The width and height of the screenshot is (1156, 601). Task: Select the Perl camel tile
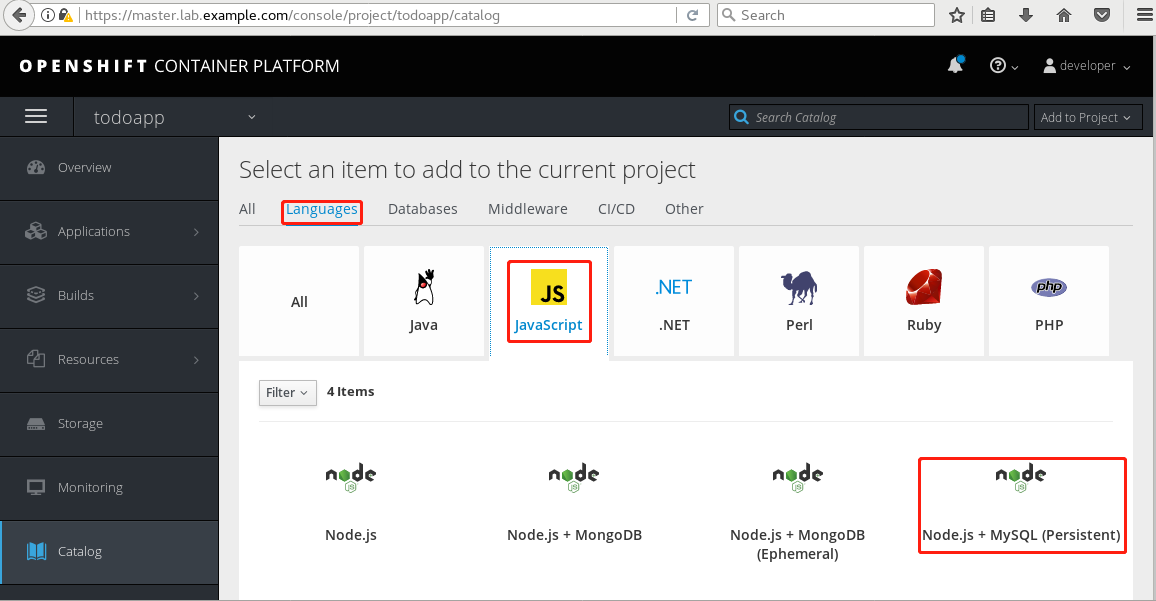799,302
